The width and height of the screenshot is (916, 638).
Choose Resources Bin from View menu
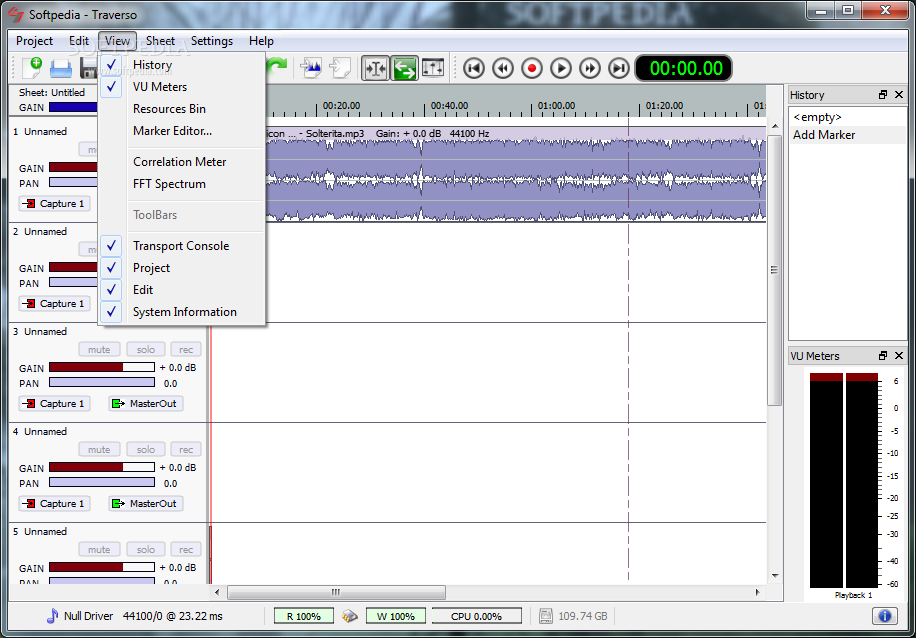182,109
